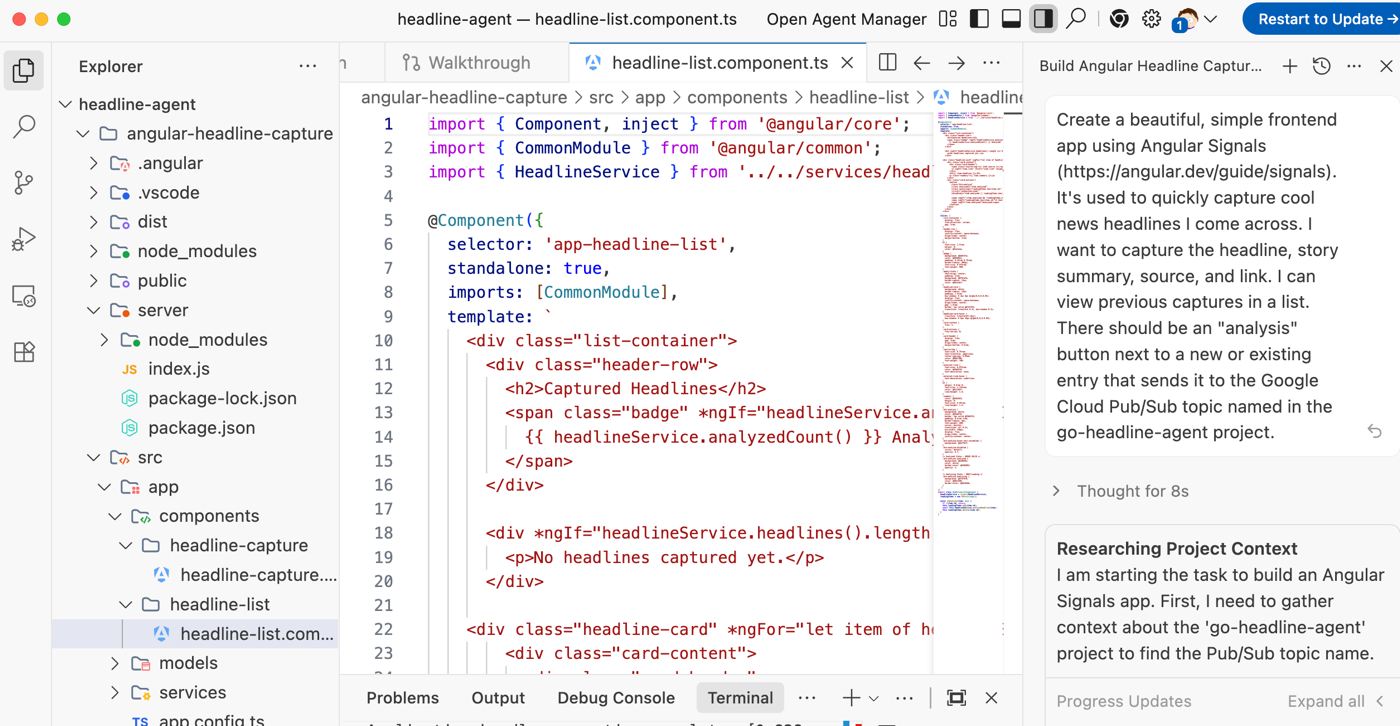
Task: Open the Search view in activity bar
Action: click(24, 126)
